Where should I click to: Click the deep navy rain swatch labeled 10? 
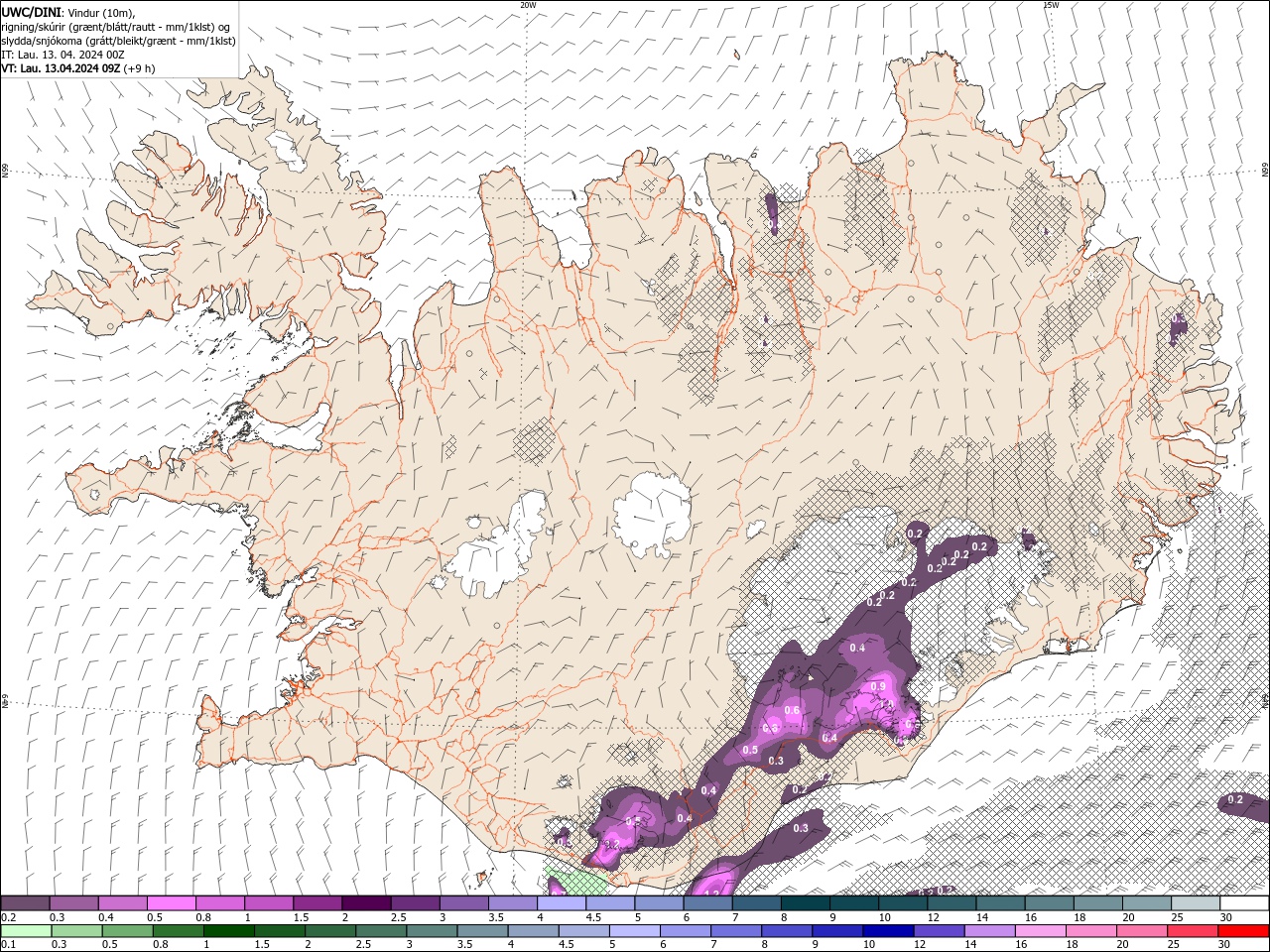click(x=888, y=931)
